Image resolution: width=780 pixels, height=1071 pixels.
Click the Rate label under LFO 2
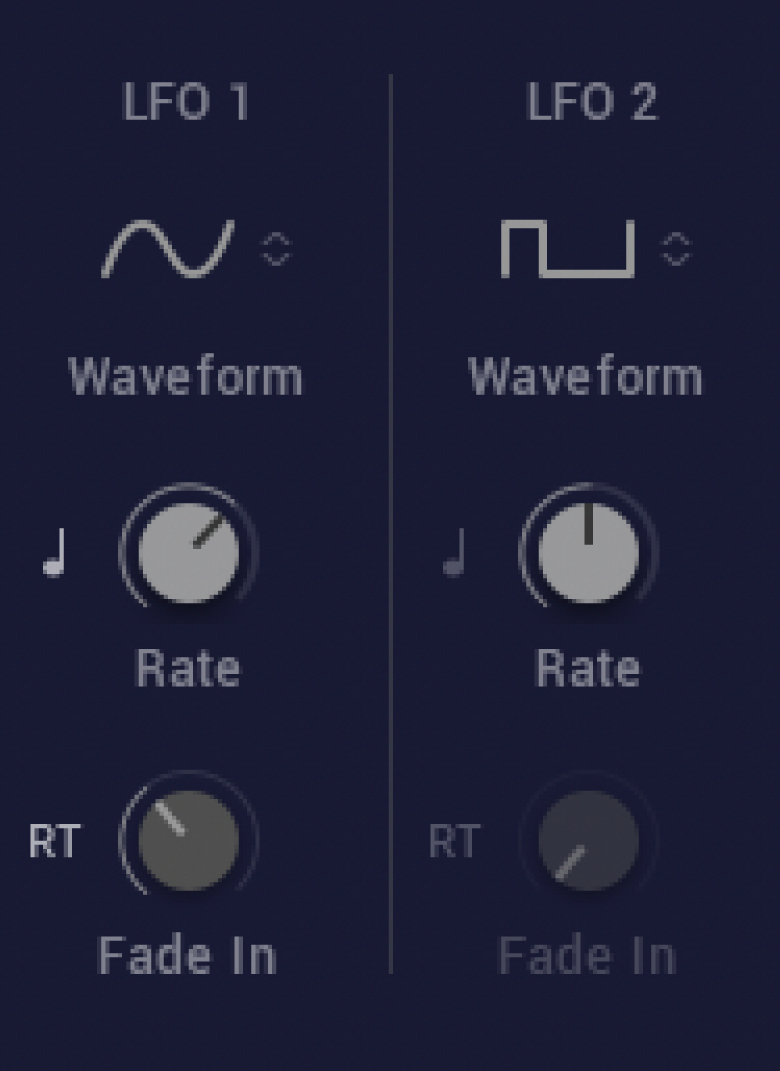[588, 668]
